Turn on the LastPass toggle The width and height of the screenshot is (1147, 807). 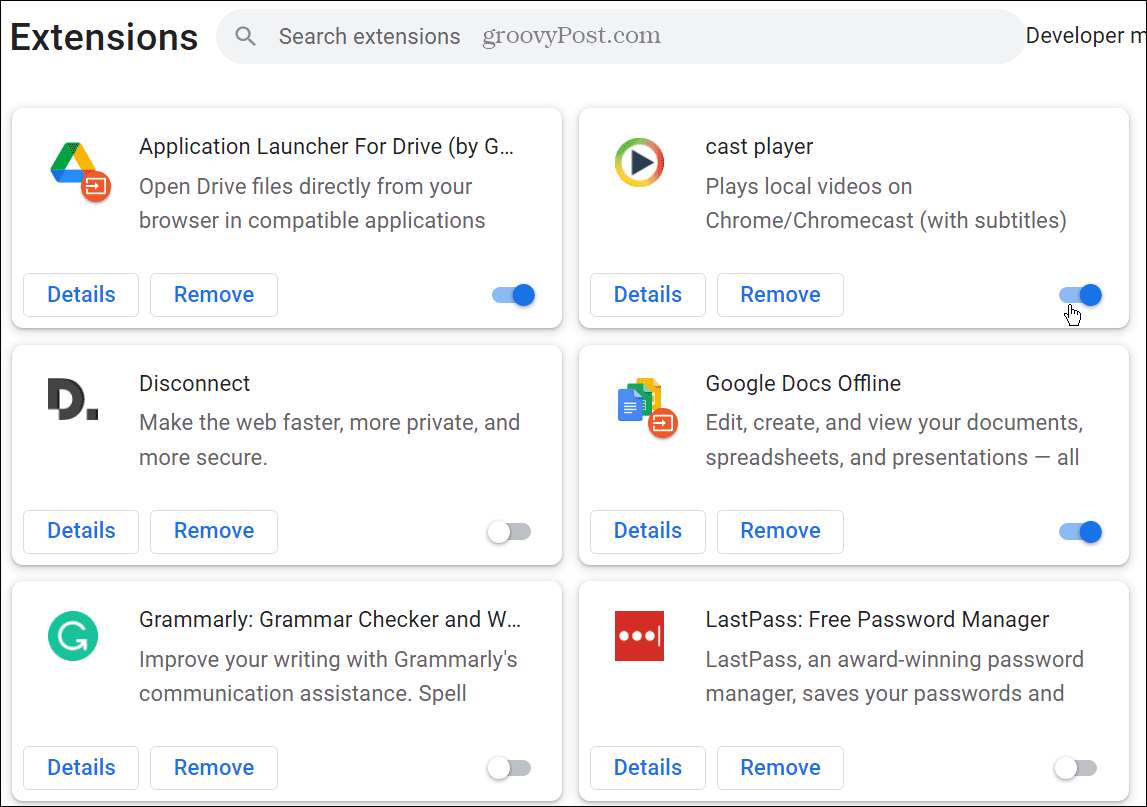point(1076,768)
